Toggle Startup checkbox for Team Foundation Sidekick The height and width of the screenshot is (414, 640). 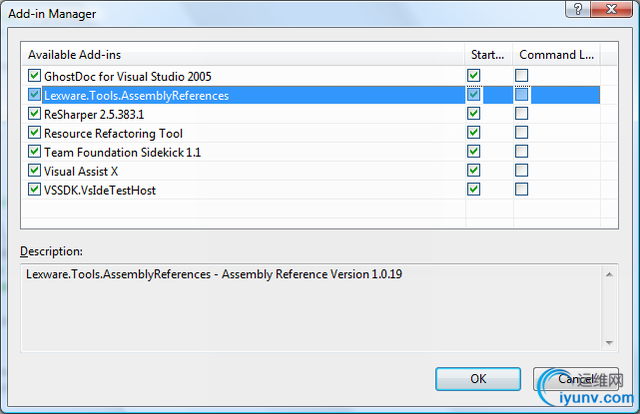pos(473,151)
